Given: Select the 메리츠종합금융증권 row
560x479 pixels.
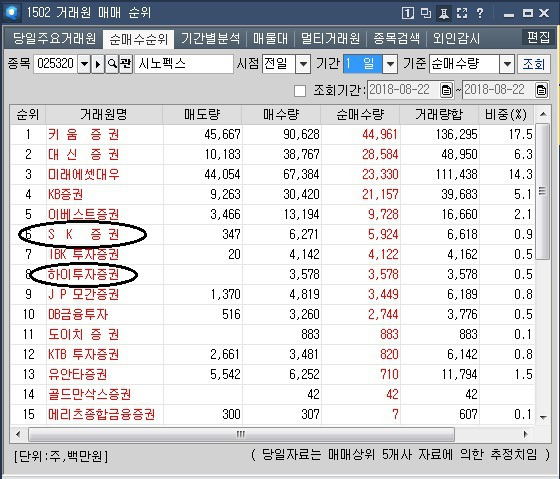Looking at the screenshot, I should coord(272,415).
